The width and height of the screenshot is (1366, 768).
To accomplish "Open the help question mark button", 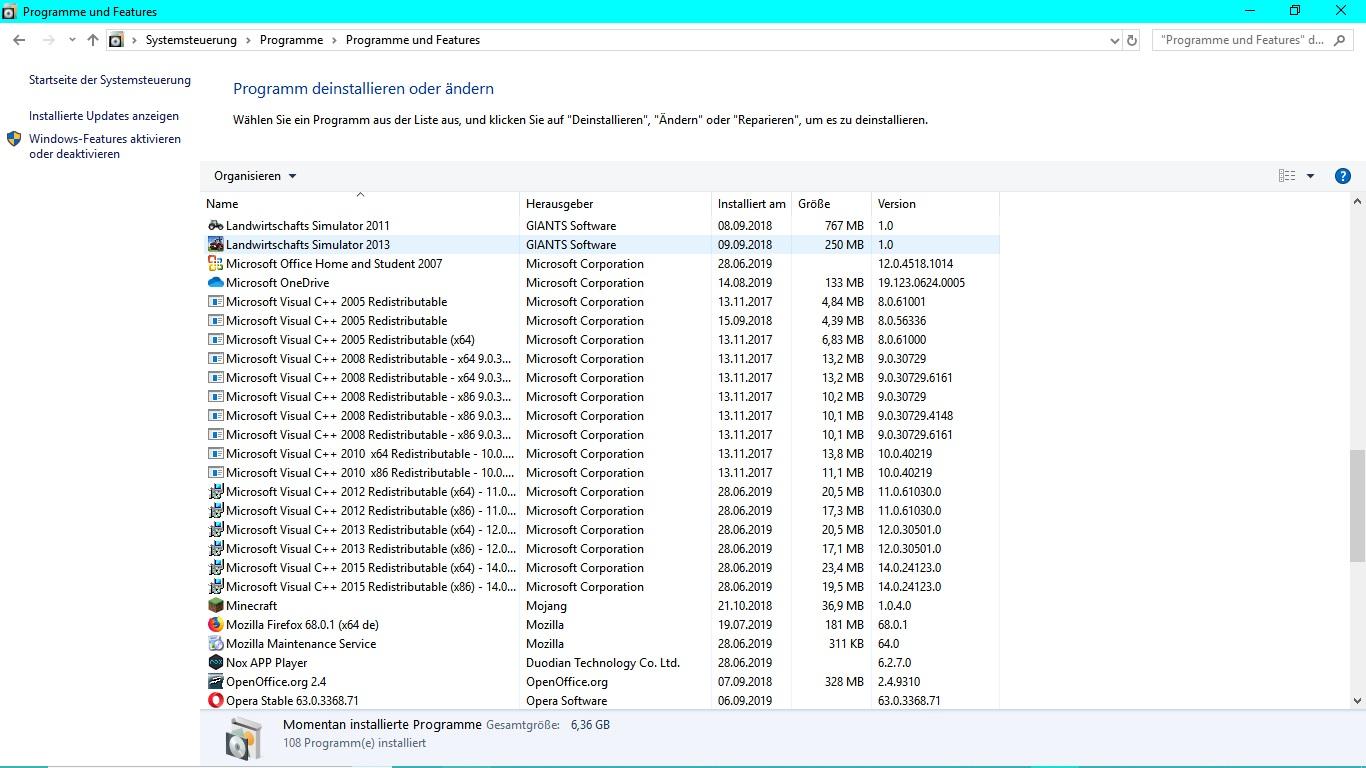I will (x=1343, y=176).
